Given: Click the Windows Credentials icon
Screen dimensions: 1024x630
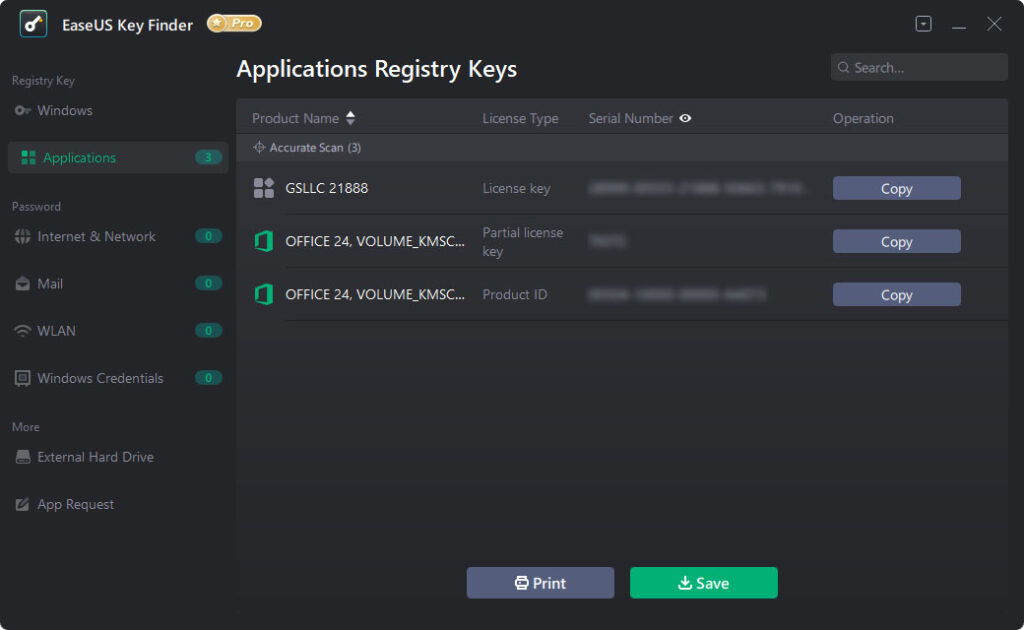Looking at the screenshot, I should [22, 379].
